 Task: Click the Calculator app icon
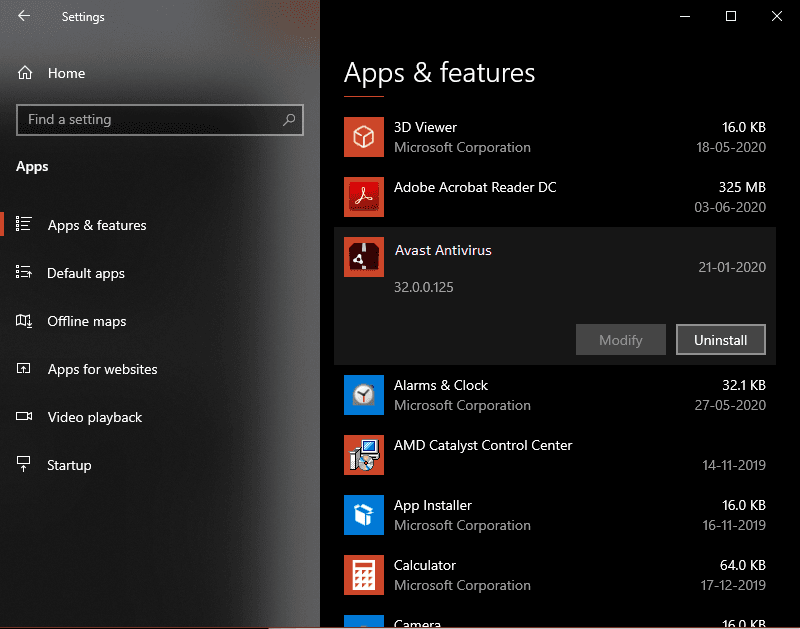364,575
